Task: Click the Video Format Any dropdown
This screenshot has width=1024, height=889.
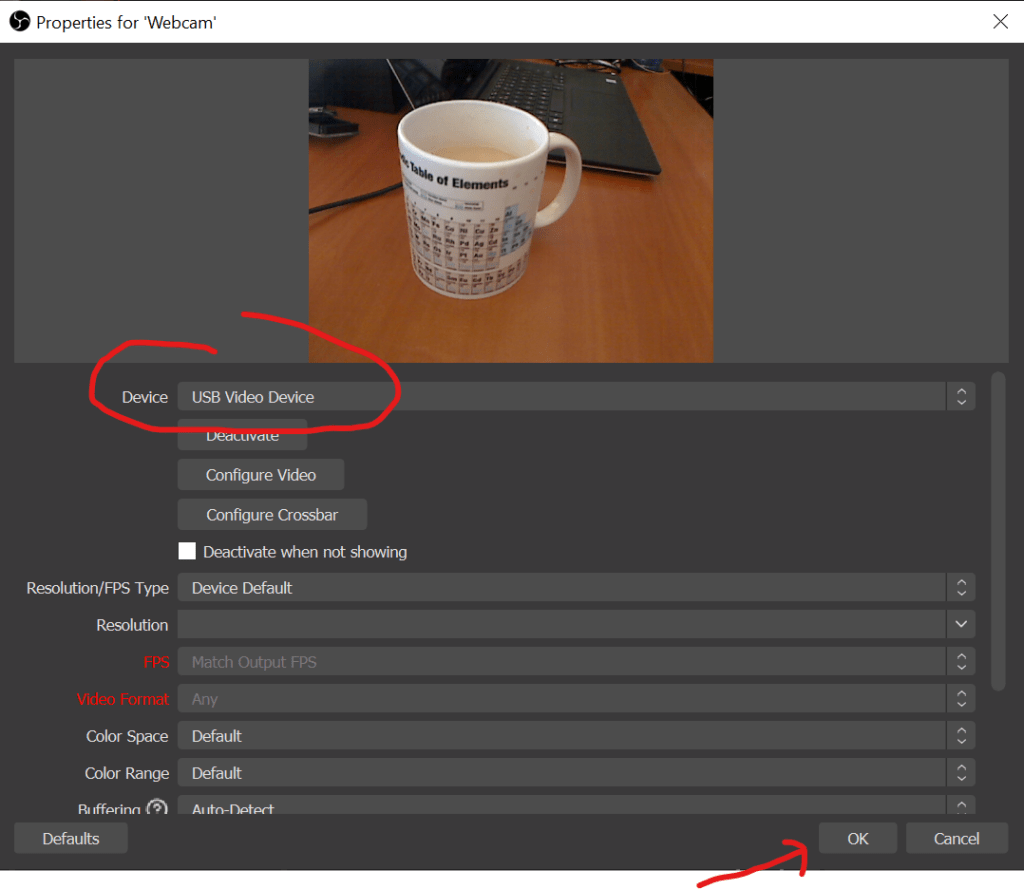Action: [575, 699]
